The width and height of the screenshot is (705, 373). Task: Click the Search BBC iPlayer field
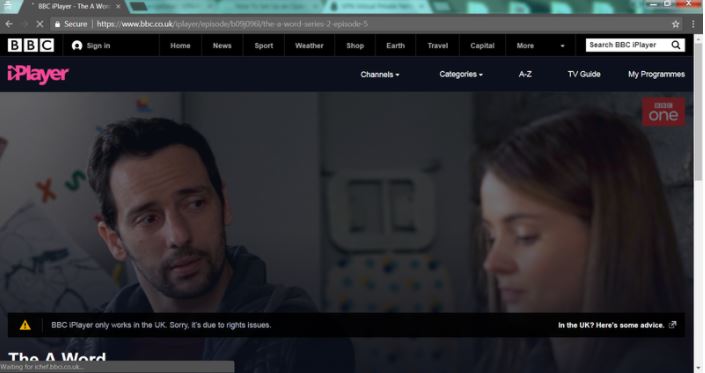627,45
